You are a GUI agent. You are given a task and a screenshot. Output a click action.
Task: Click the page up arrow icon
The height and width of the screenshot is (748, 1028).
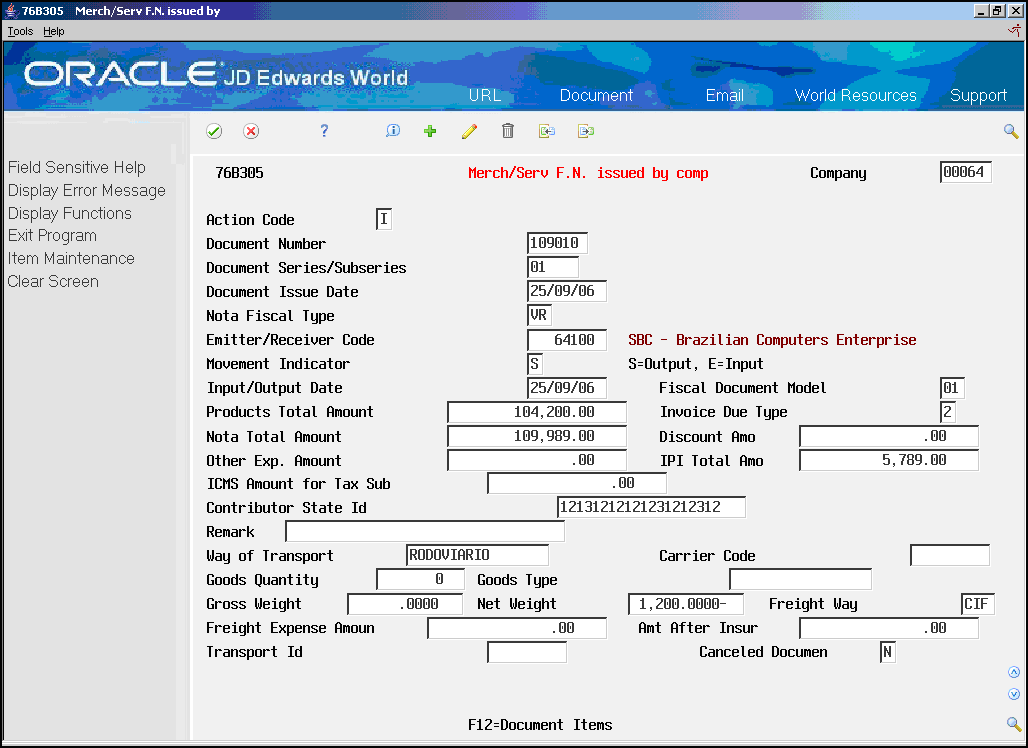(x=1014, y=673)
